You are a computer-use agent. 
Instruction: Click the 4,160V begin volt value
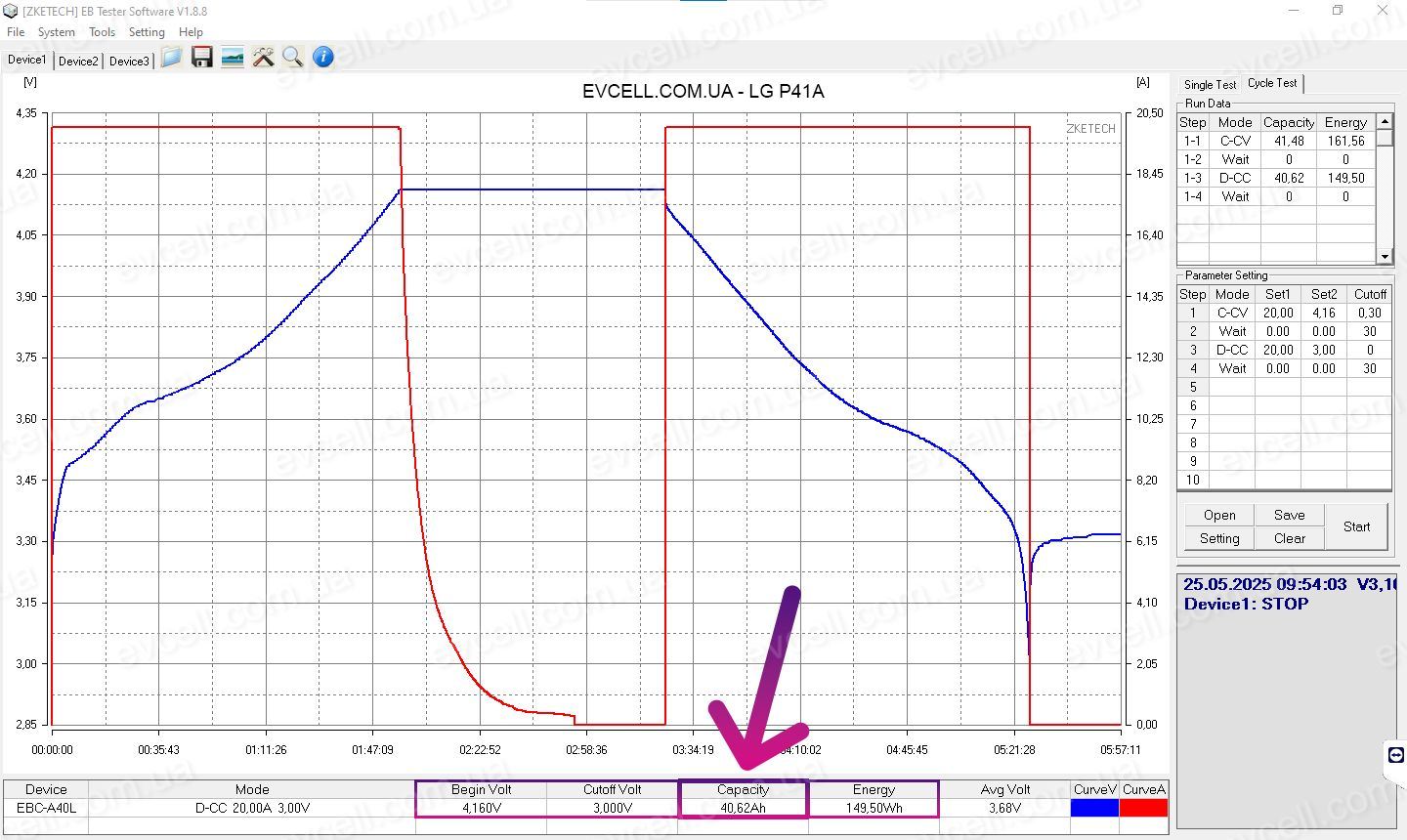[481, 808]
